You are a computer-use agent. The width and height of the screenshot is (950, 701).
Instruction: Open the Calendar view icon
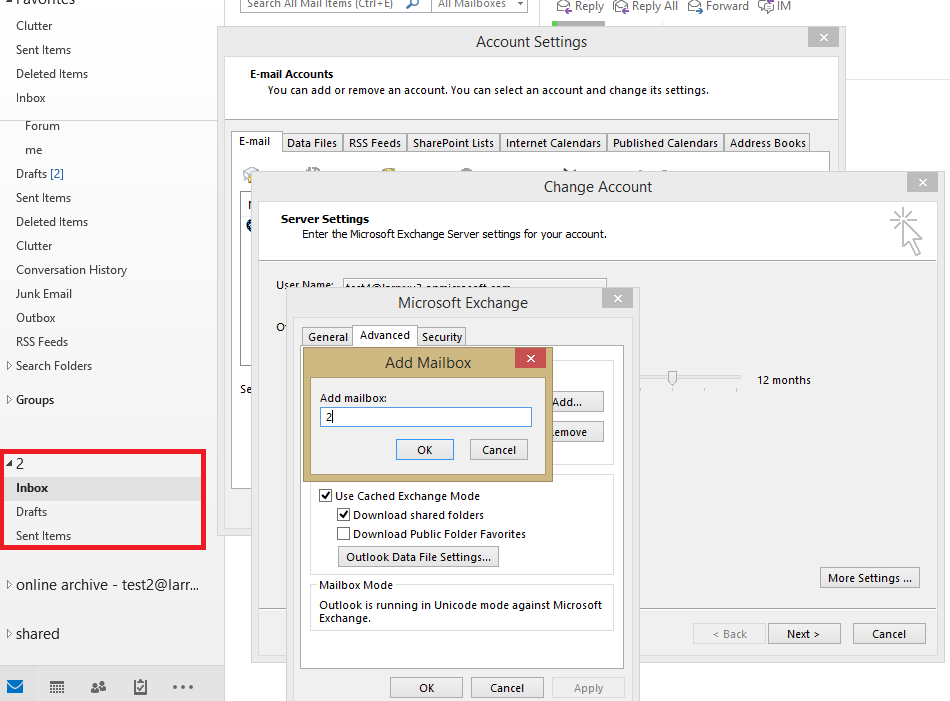click(57, 686)
